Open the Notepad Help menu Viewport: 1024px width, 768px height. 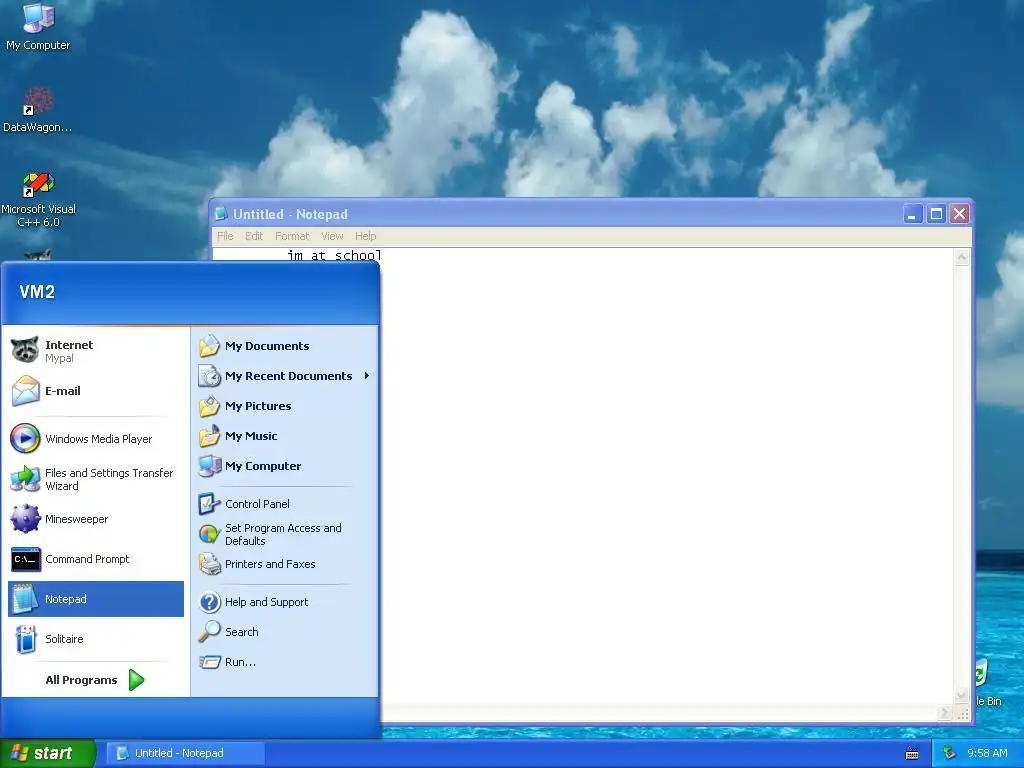click(x=366, y=236)
